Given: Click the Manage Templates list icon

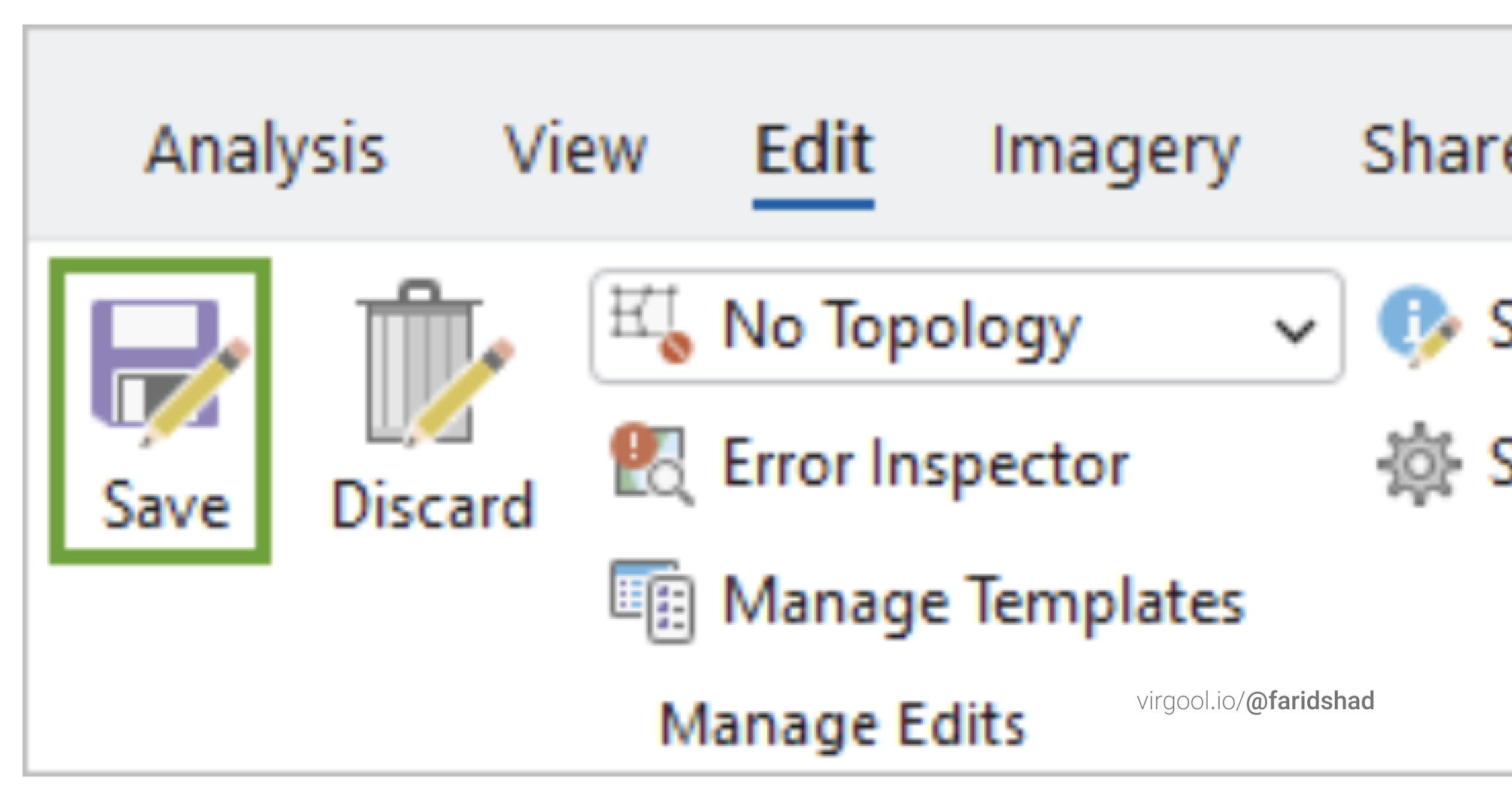Looking at the screenshot, I should pyautogui.click(x=652, y=600).
